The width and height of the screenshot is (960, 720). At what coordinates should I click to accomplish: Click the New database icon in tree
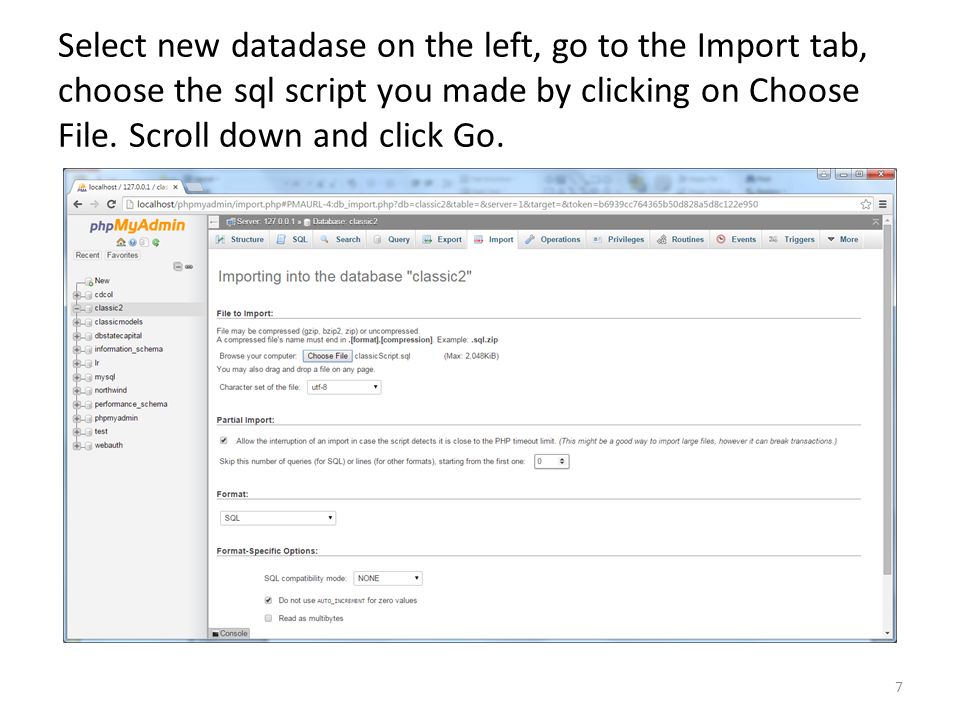(x=89, y=281)
